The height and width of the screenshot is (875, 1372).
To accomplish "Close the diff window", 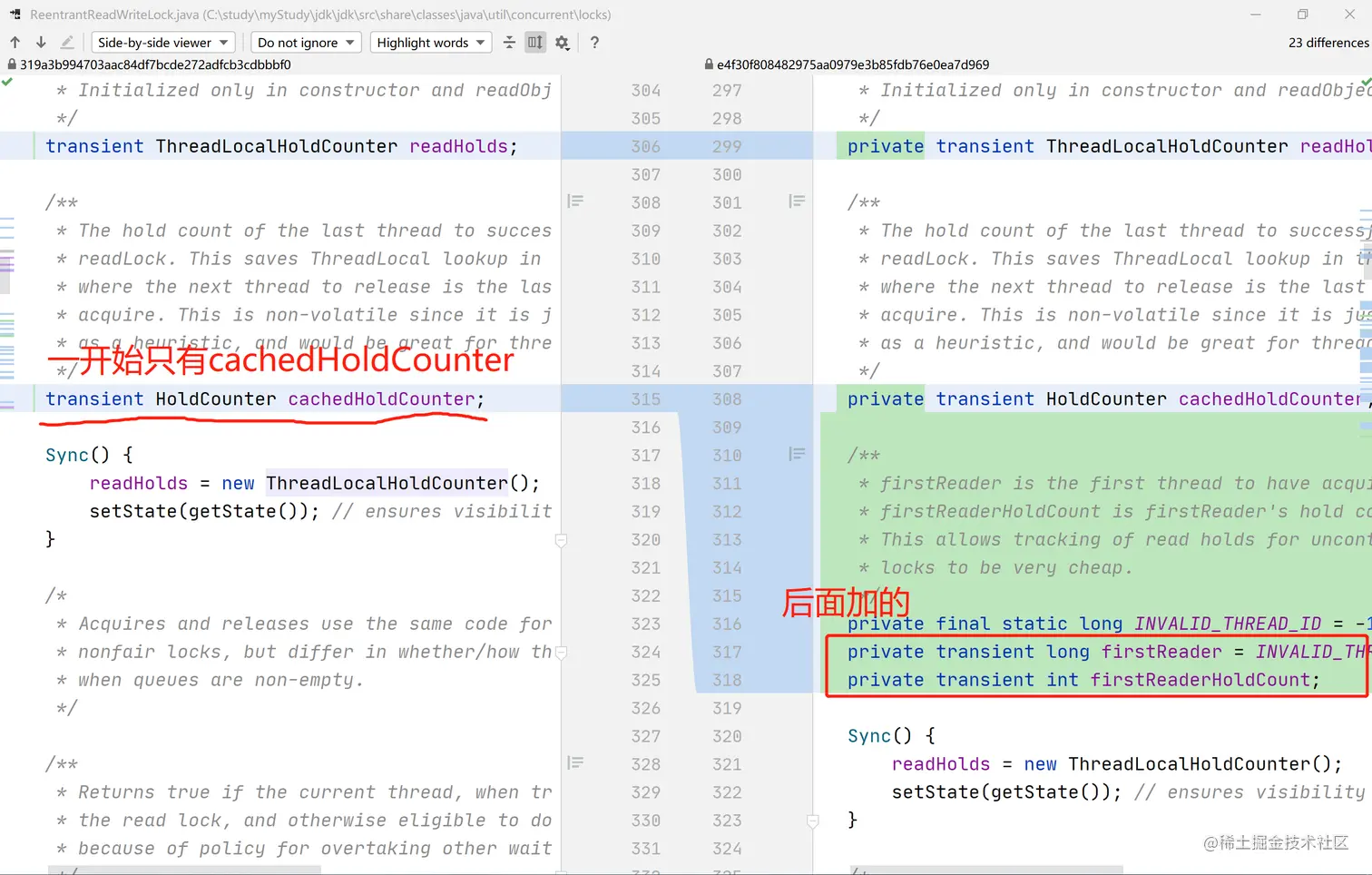I will [1349, 15].
